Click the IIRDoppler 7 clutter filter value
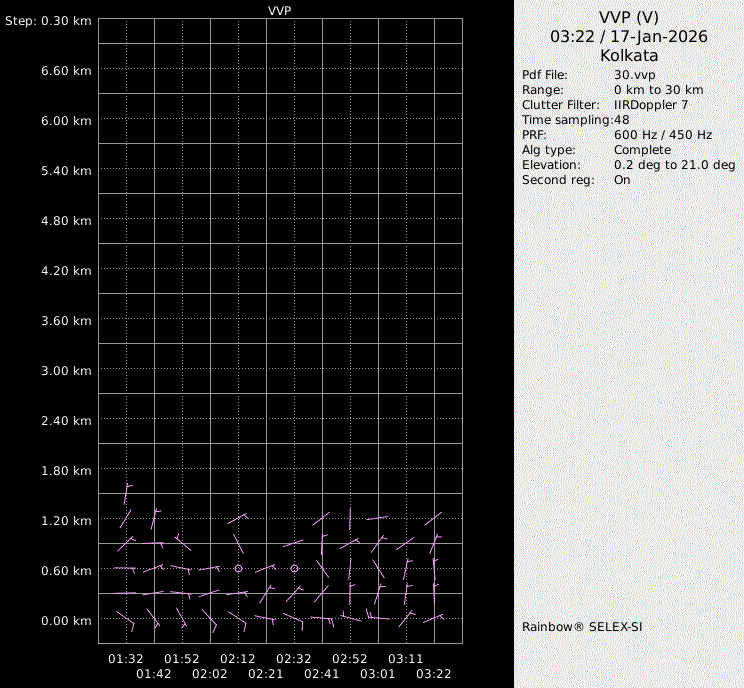 pyautogui.click(x=651, y=105)
